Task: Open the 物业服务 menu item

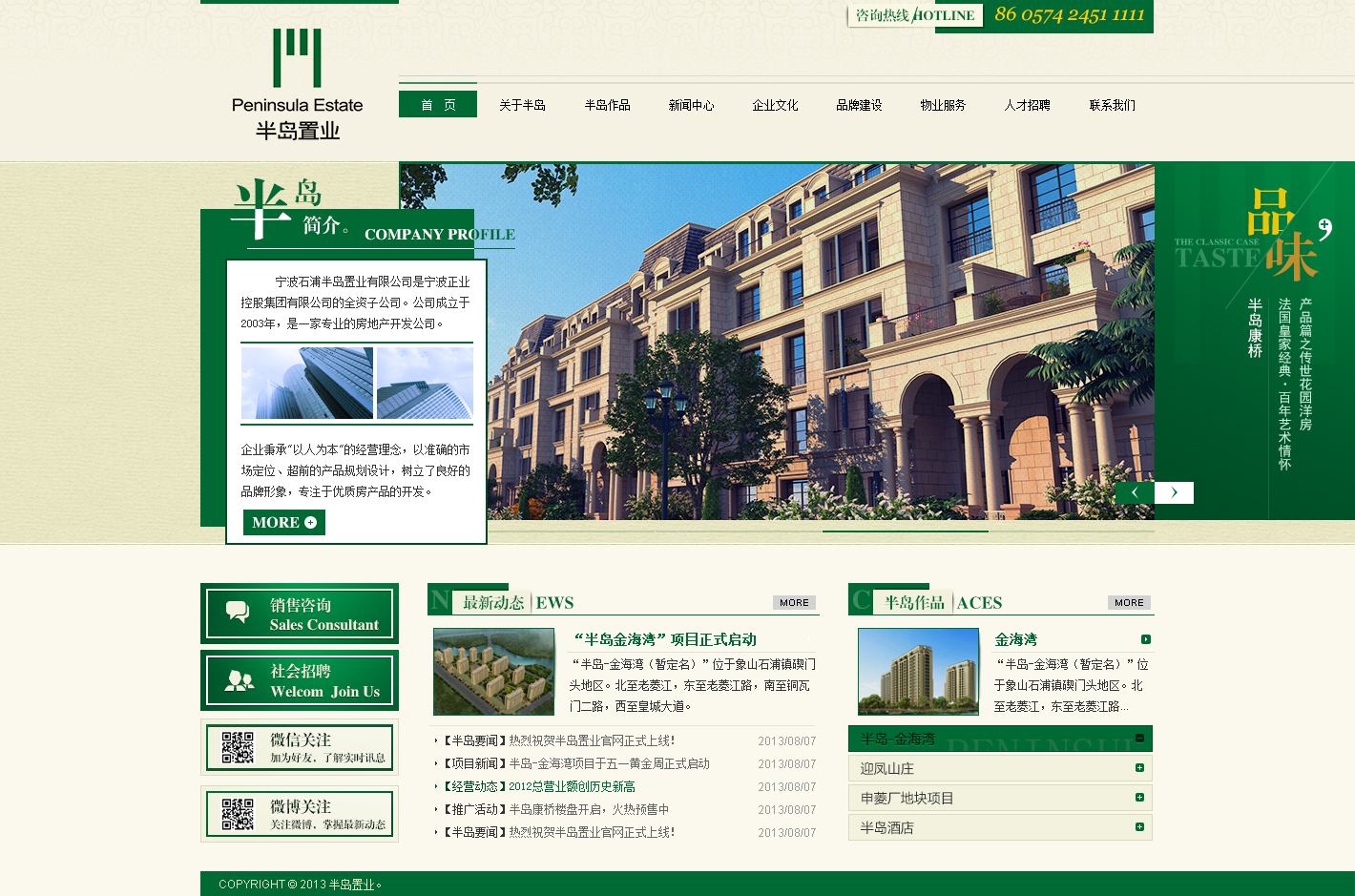Action: click(943, 105)
